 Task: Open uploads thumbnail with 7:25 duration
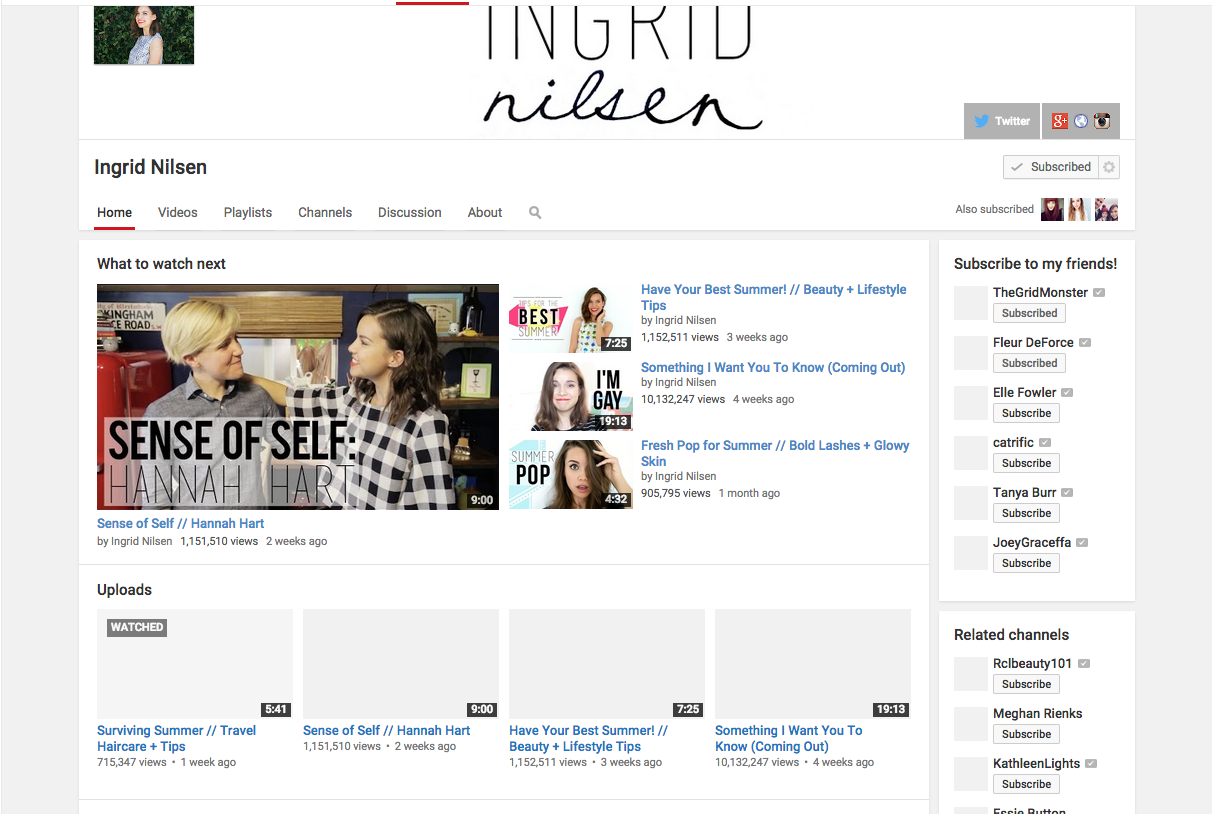tap(607, 664)
